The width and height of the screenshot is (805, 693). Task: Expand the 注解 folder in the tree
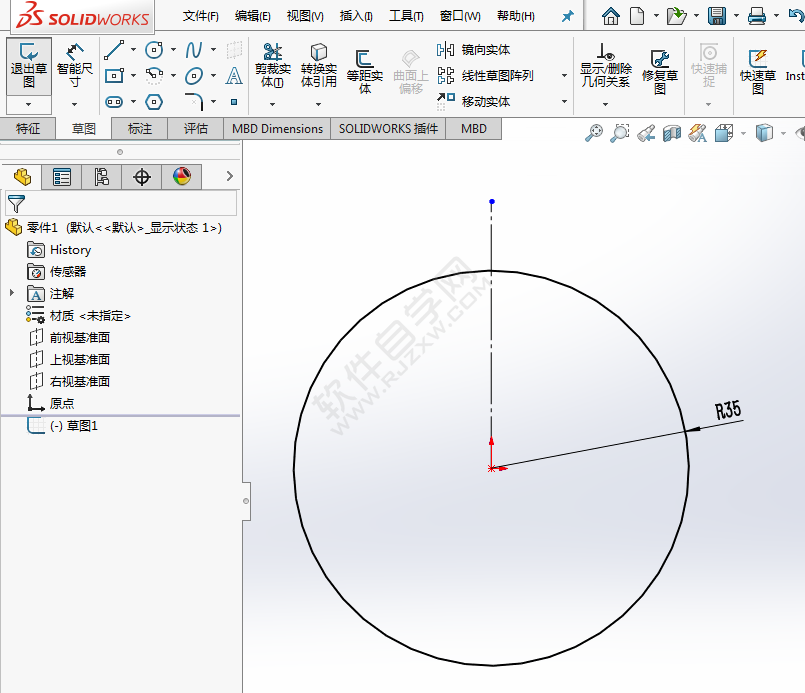coord(10,293)
